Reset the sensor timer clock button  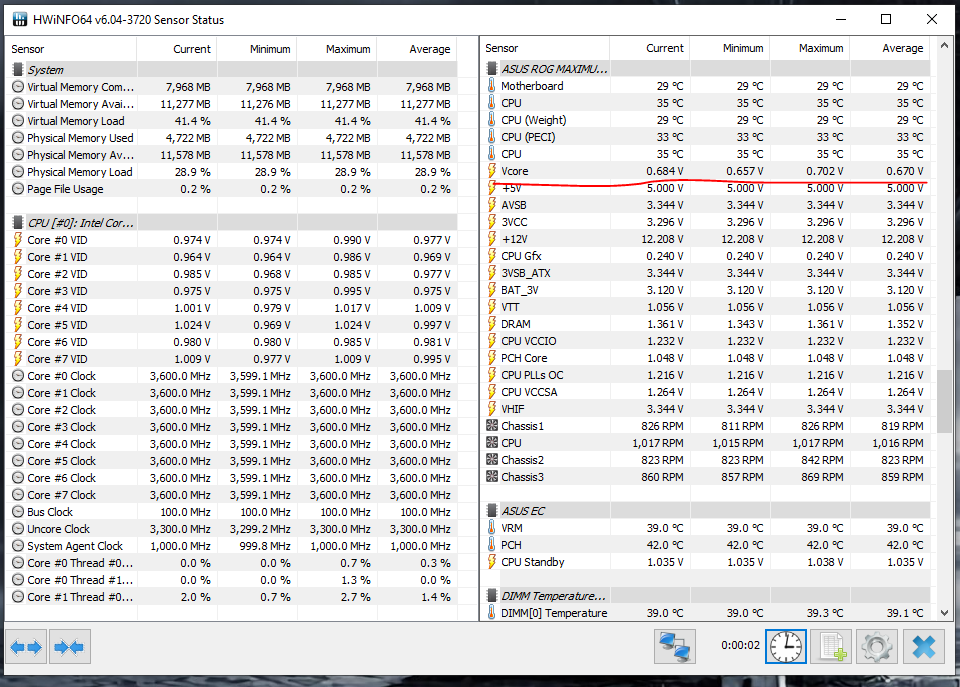click(786, 647)
